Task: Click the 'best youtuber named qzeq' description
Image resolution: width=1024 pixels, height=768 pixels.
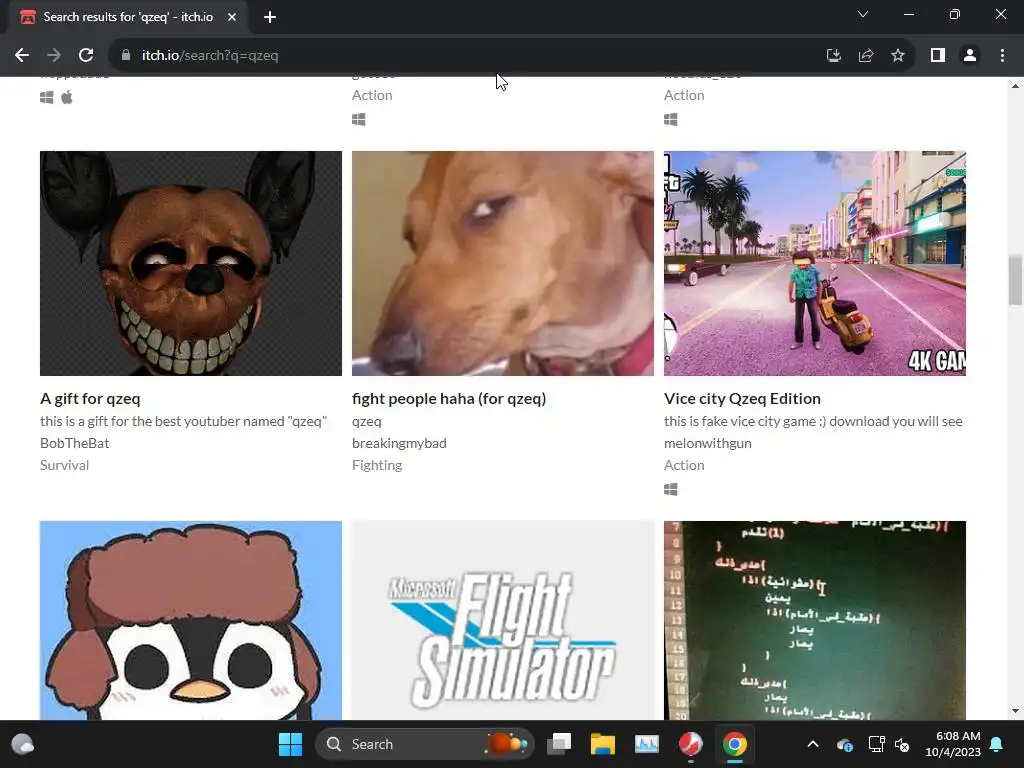Action: pos(184,421)
